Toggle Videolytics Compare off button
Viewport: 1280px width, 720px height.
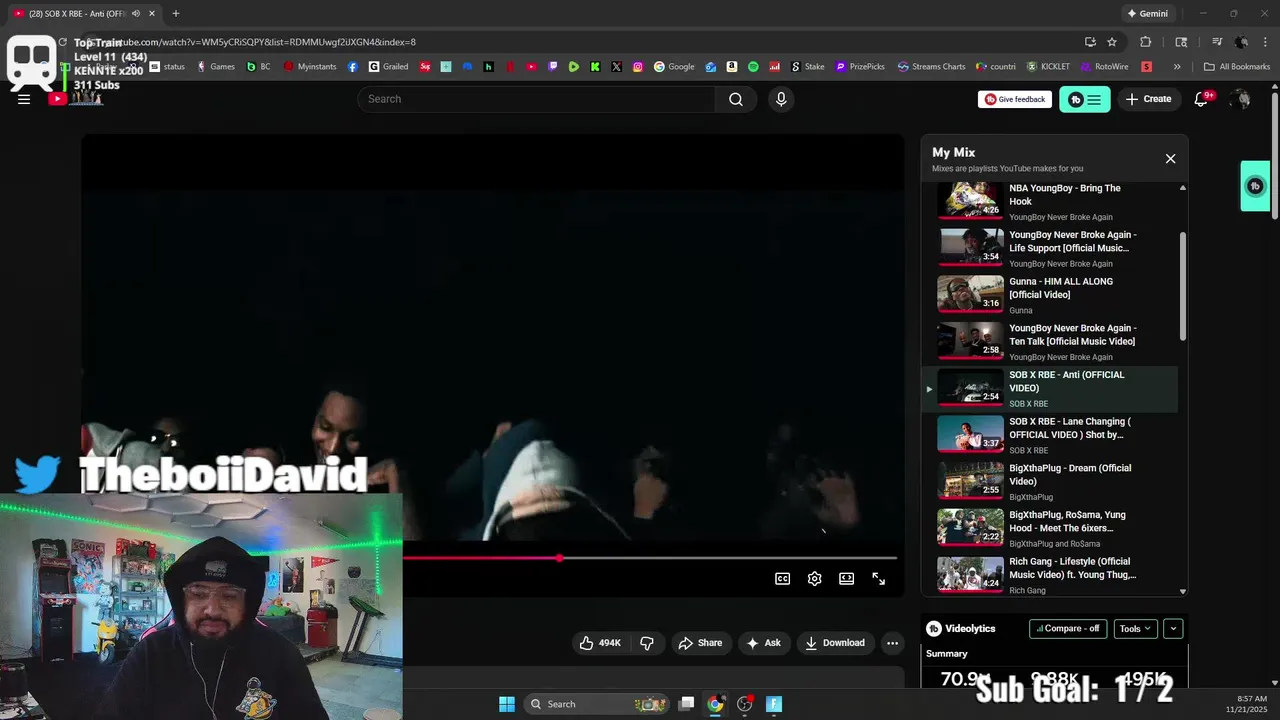[1068, 629]
